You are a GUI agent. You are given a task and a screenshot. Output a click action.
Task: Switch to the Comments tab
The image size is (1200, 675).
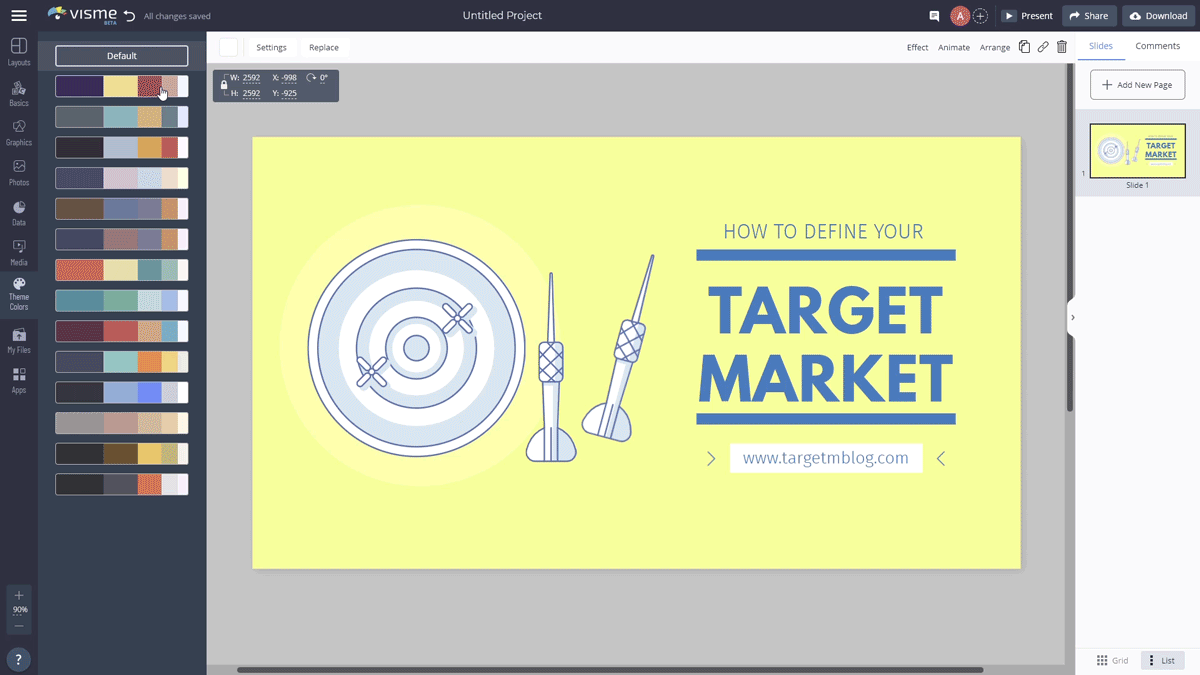[x=1157, y=45]
